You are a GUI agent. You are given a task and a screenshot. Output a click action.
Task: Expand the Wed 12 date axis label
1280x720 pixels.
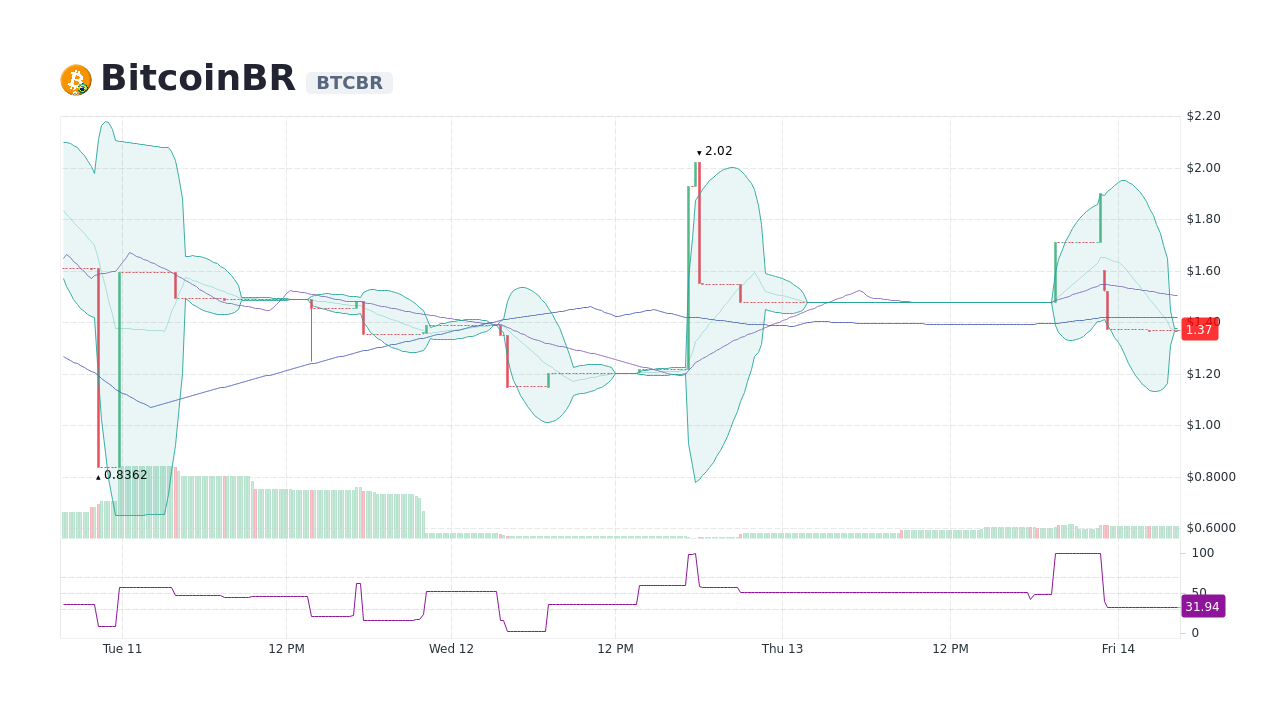pyautogui.click(x=451, y=648)
